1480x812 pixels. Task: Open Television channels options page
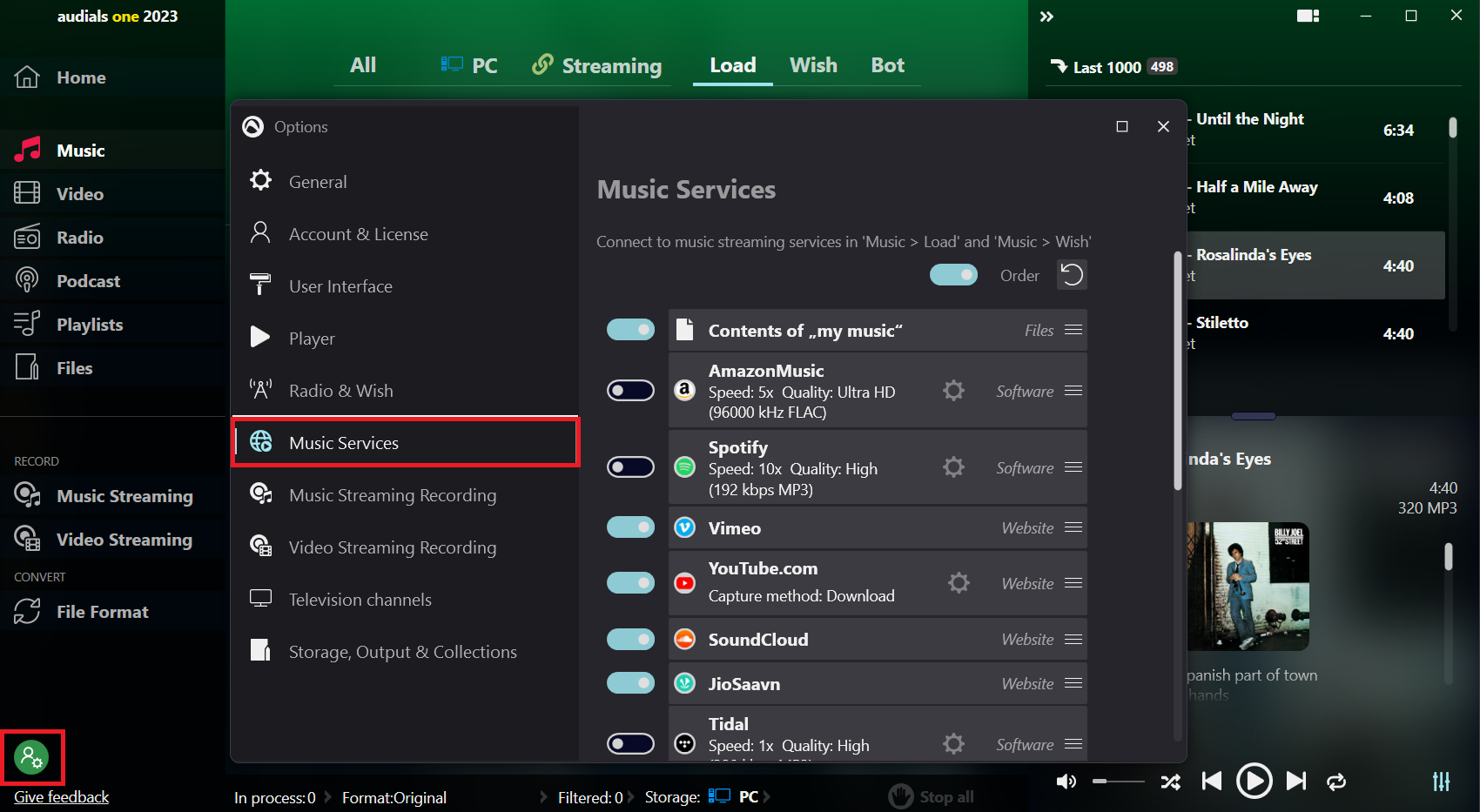(405, 600)
